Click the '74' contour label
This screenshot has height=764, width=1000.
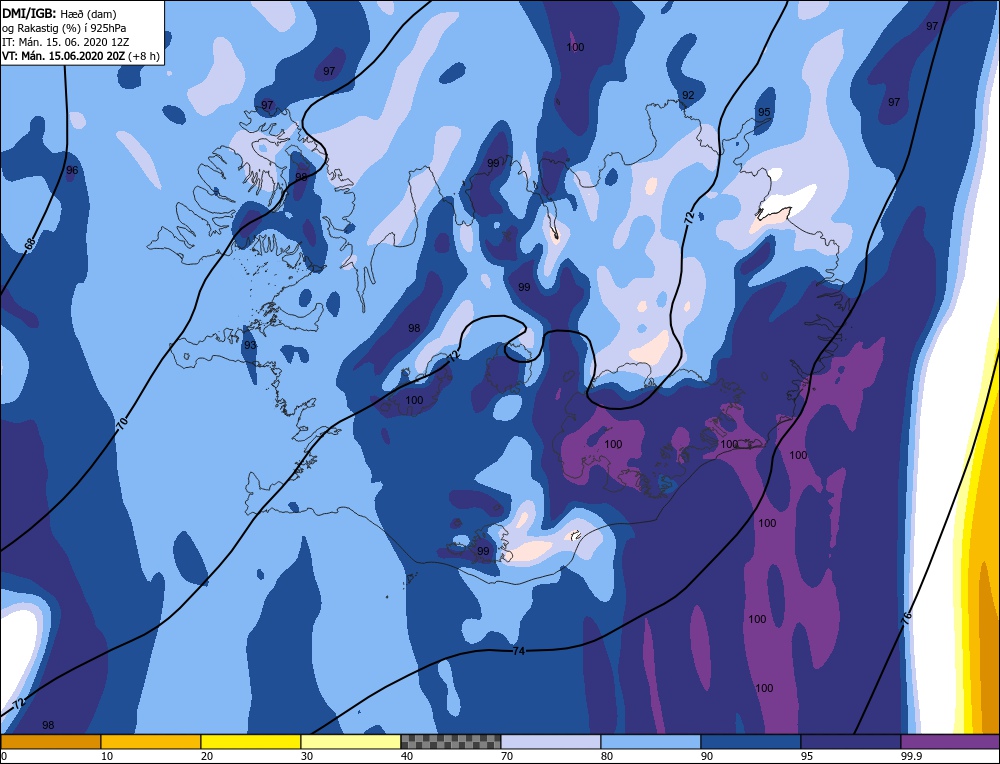(519, 651)
